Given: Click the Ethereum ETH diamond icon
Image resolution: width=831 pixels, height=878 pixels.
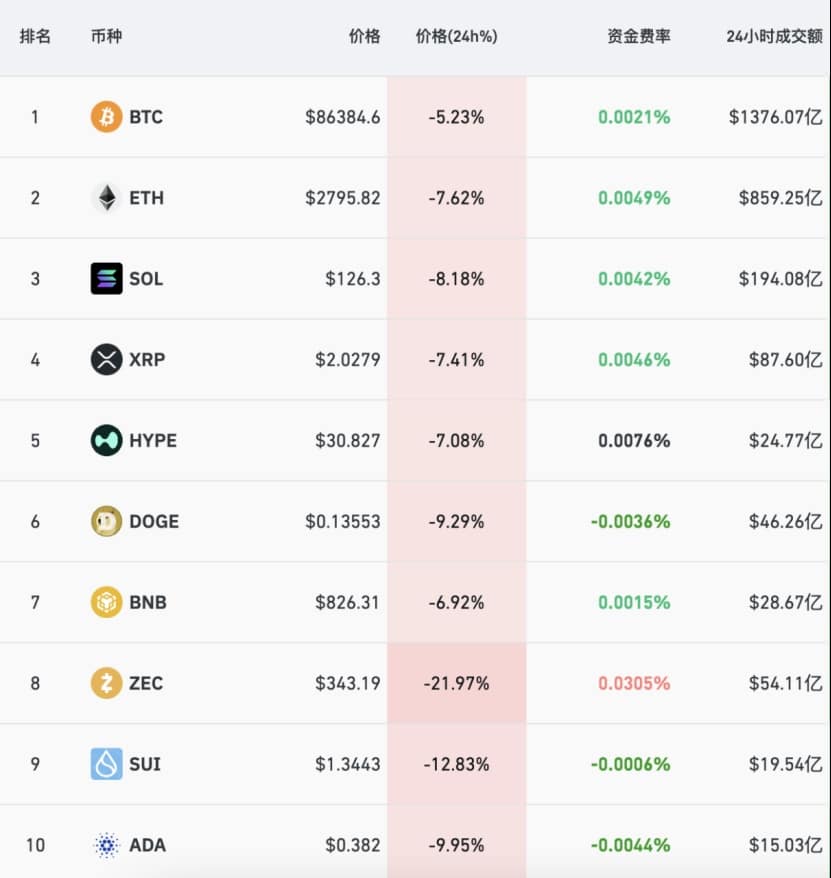Looking at the screenshot, I should coord(106,198).
